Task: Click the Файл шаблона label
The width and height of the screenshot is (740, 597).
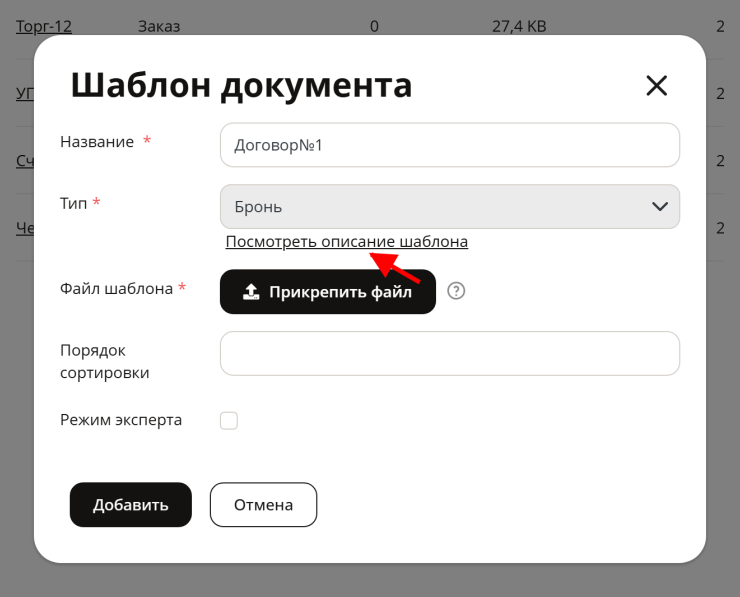Action: click(116, 288)
